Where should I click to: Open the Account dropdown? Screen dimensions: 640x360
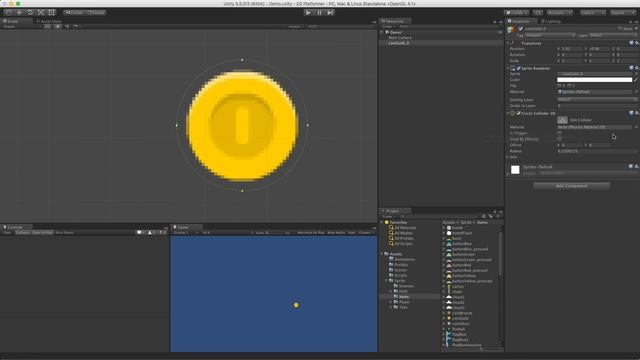pos(560,13)
